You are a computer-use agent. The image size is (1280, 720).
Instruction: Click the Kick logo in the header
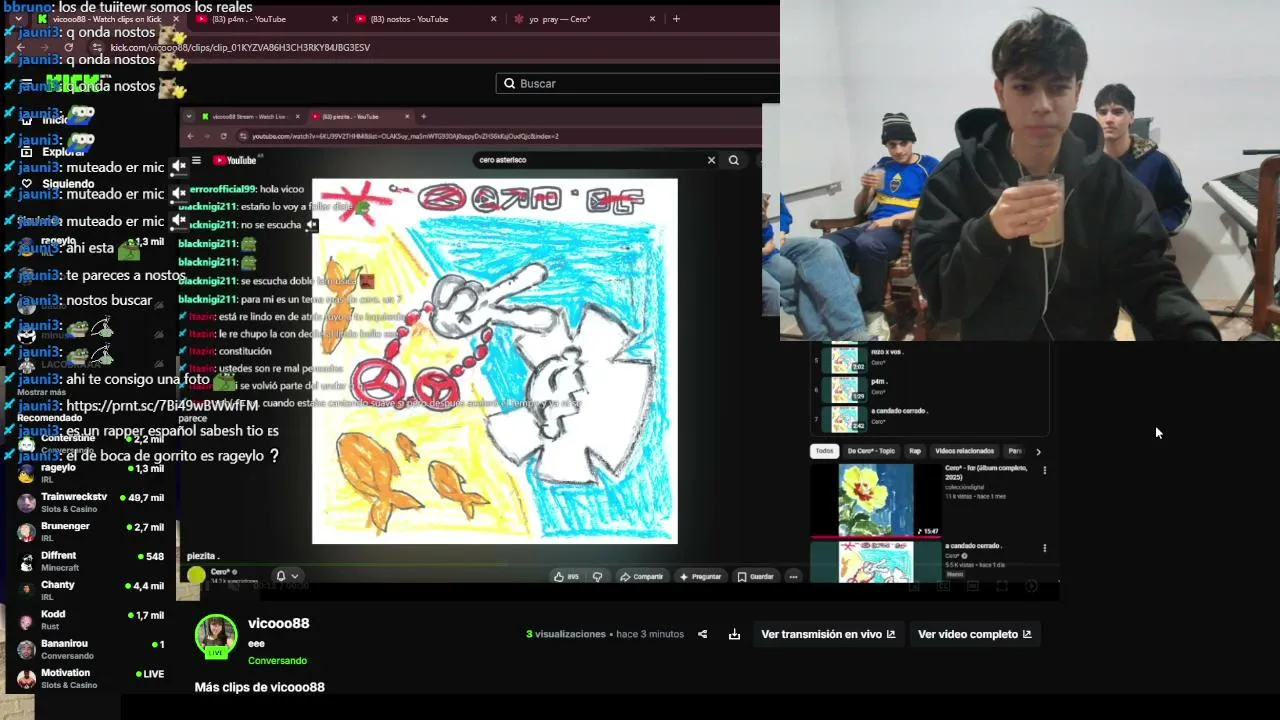point(72,82)
